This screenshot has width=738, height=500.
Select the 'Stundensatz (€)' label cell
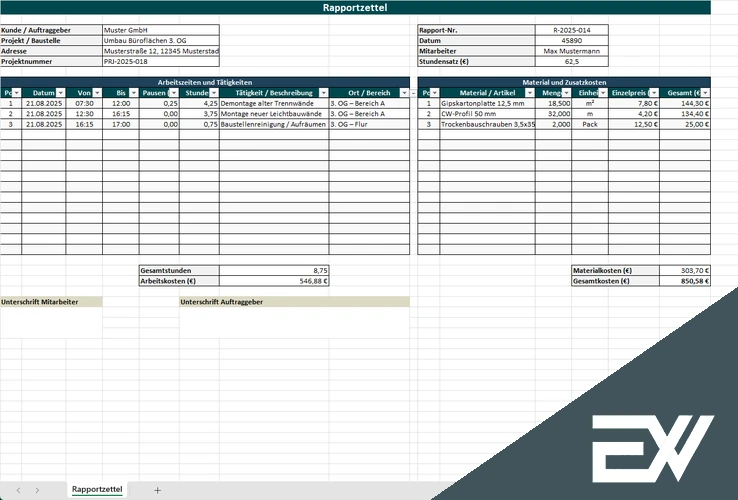(x=476, y=61)
